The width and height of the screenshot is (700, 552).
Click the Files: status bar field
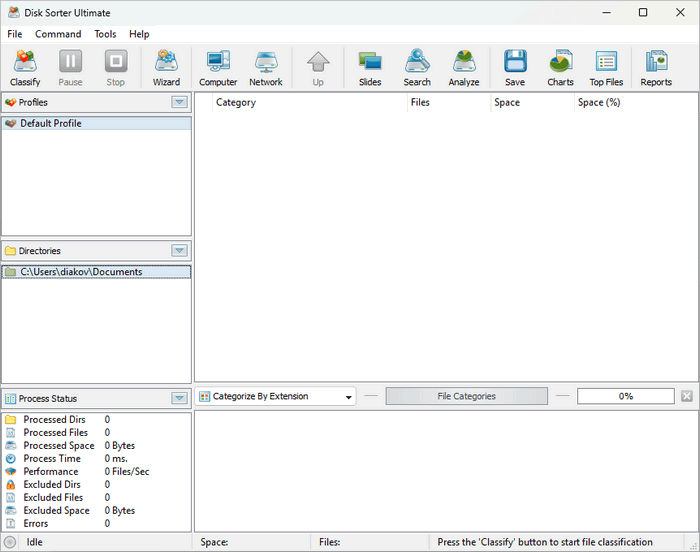[370, 542]
